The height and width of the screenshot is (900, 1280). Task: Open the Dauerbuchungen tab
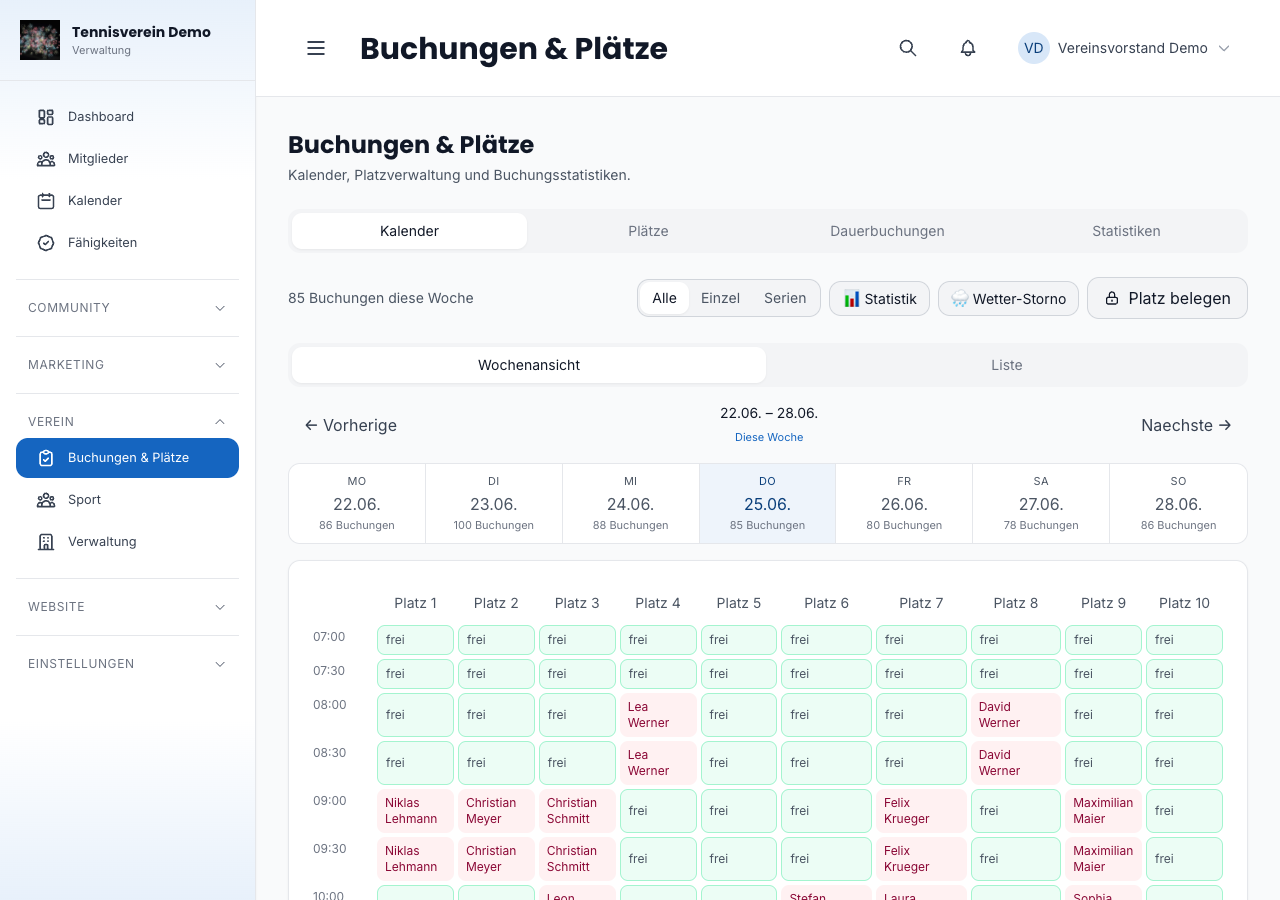pos(887,231)
